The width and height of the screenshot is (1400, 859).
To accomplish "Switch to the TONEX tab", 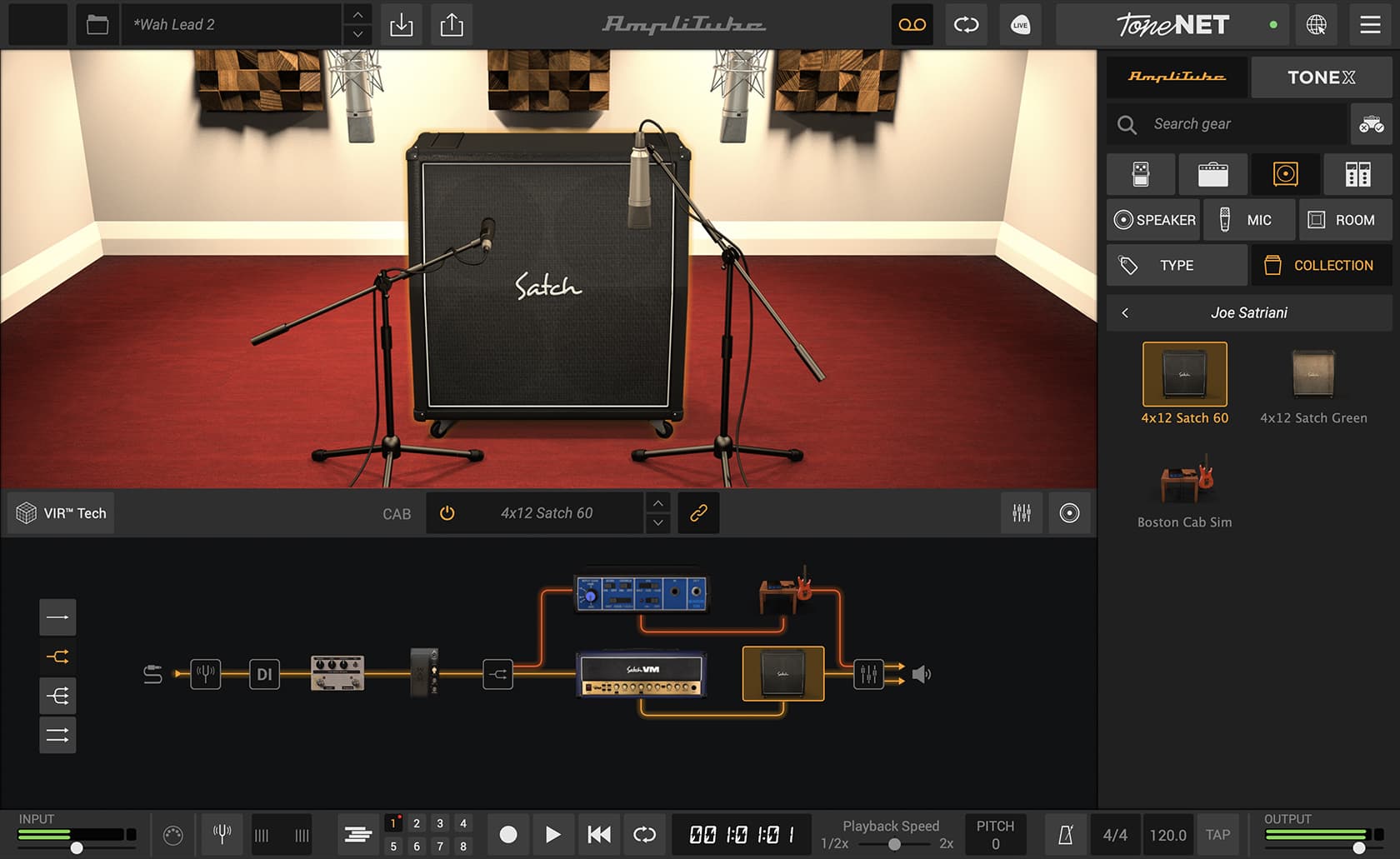I will 1321,77.
